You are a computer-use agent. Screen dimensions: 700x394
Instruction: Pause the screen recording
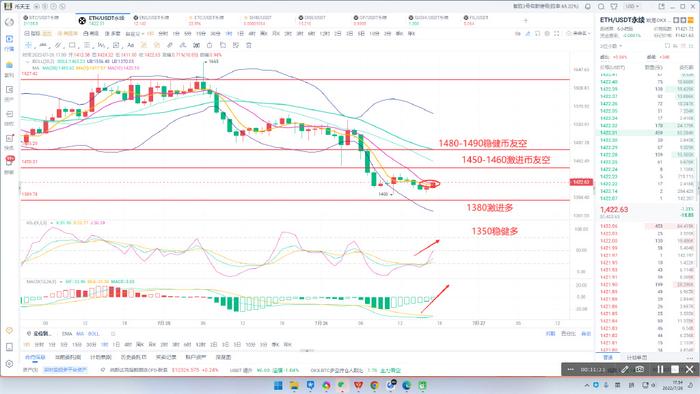pyautogui.click(x=660, y=369)
